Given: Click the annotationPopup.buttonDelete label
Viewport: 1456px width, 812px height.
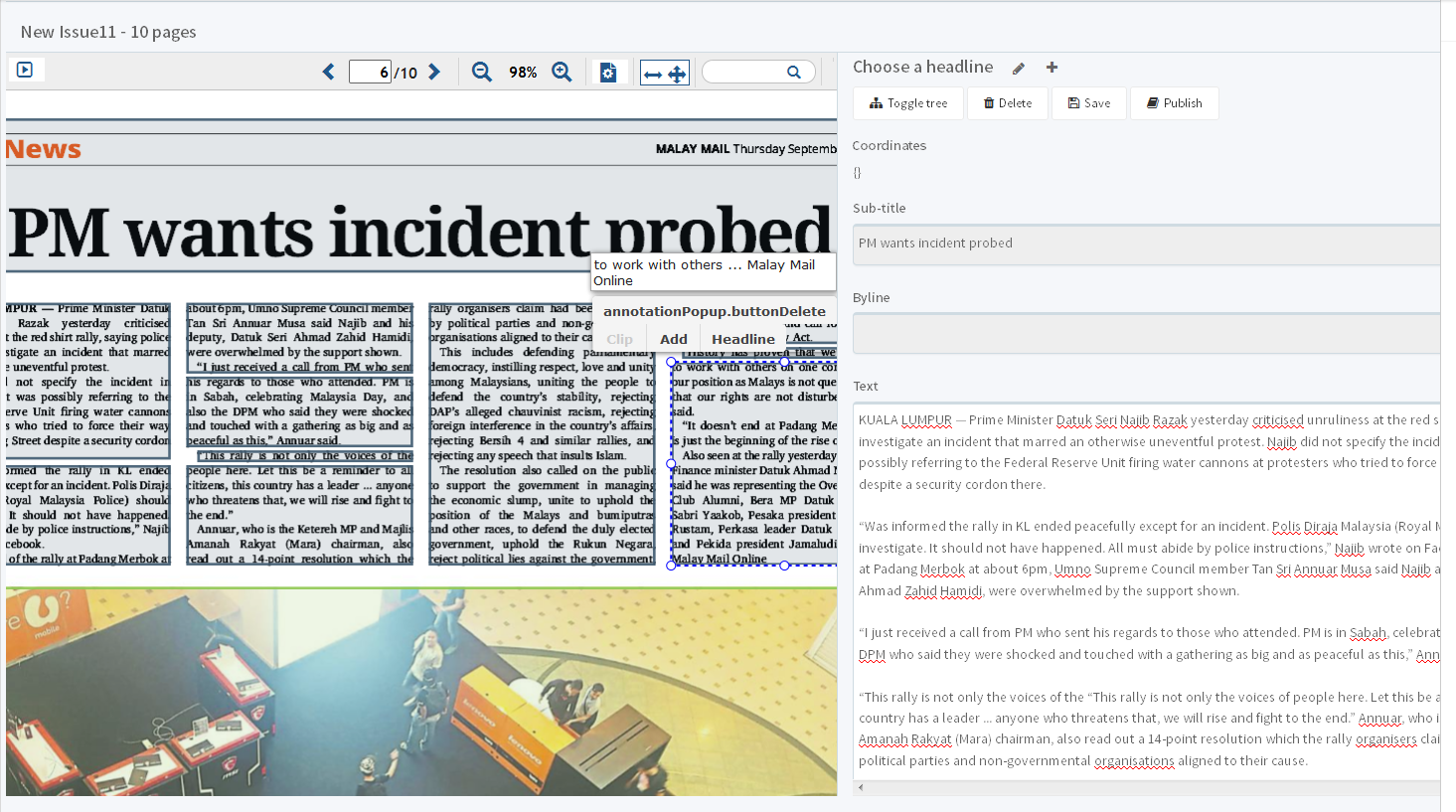Looking at the screenshot, I should pos(715,311).
